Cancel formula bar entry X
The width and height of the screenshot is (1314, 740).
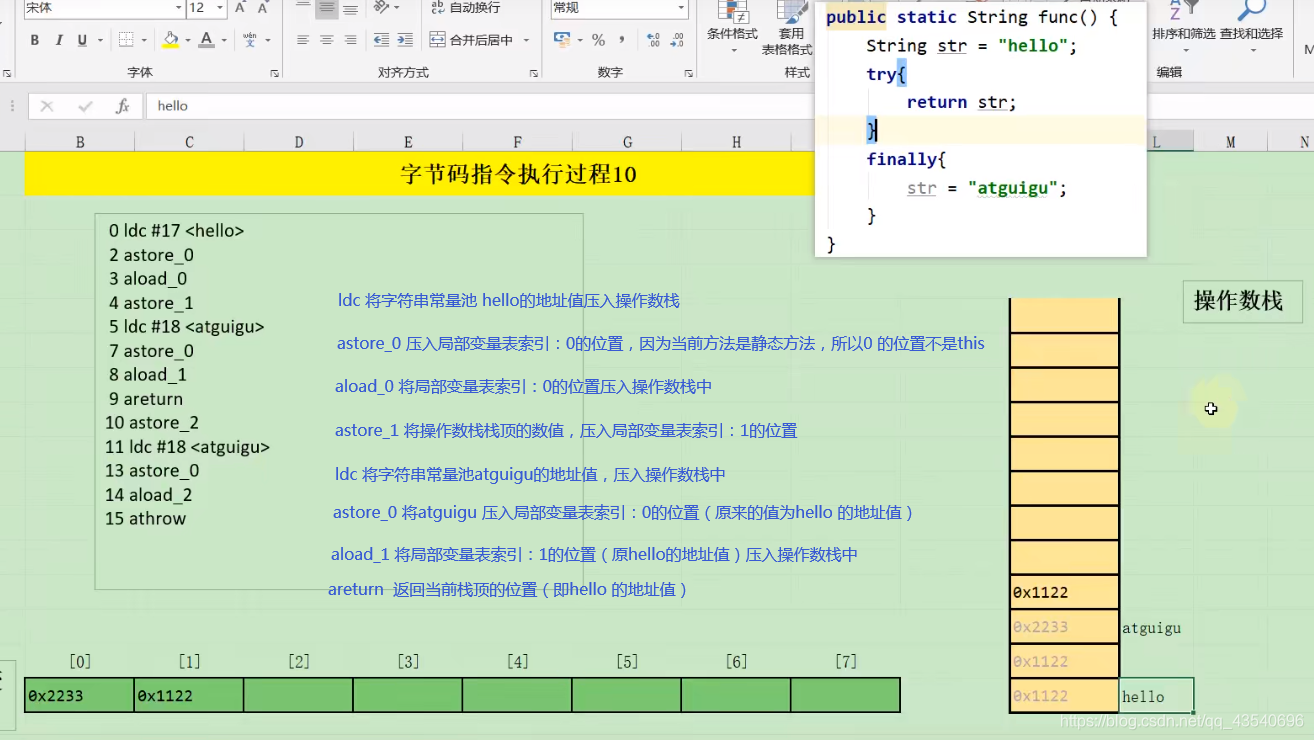(47, 106)
